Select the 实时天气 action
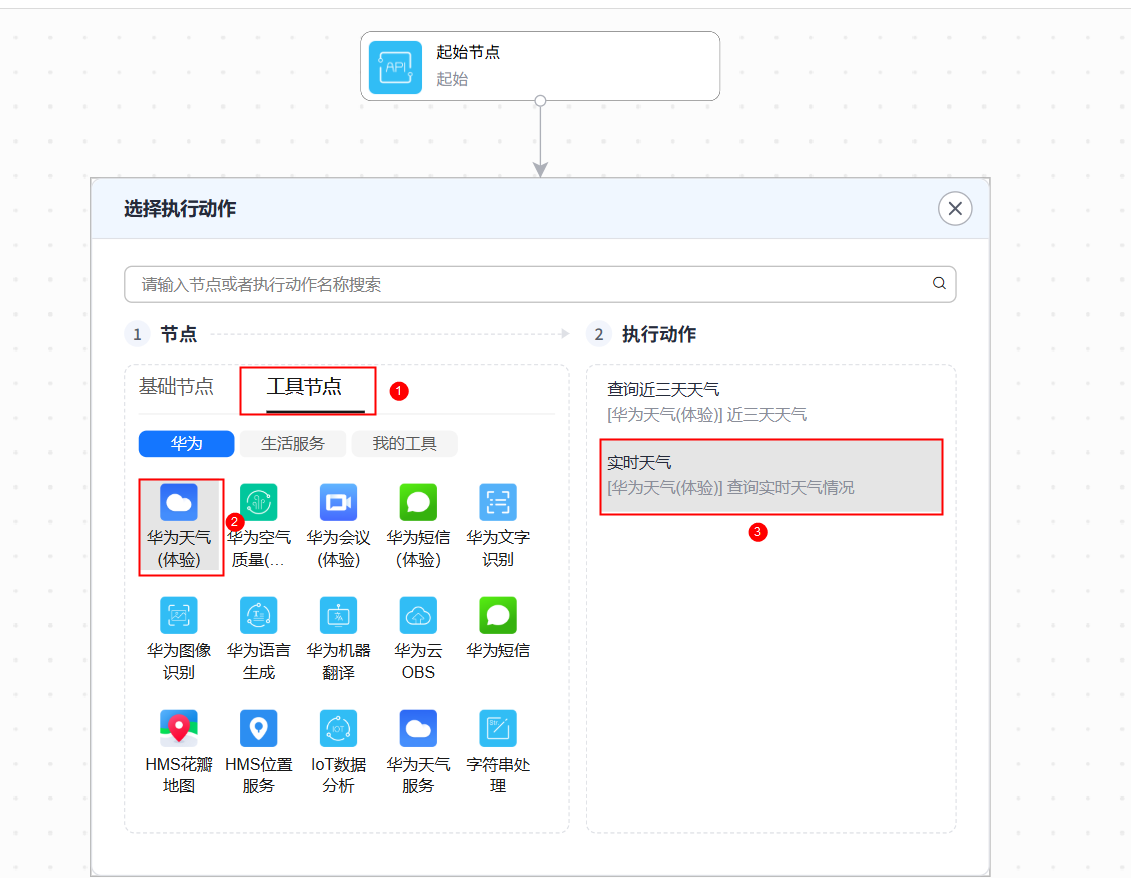 coord(770,475)
